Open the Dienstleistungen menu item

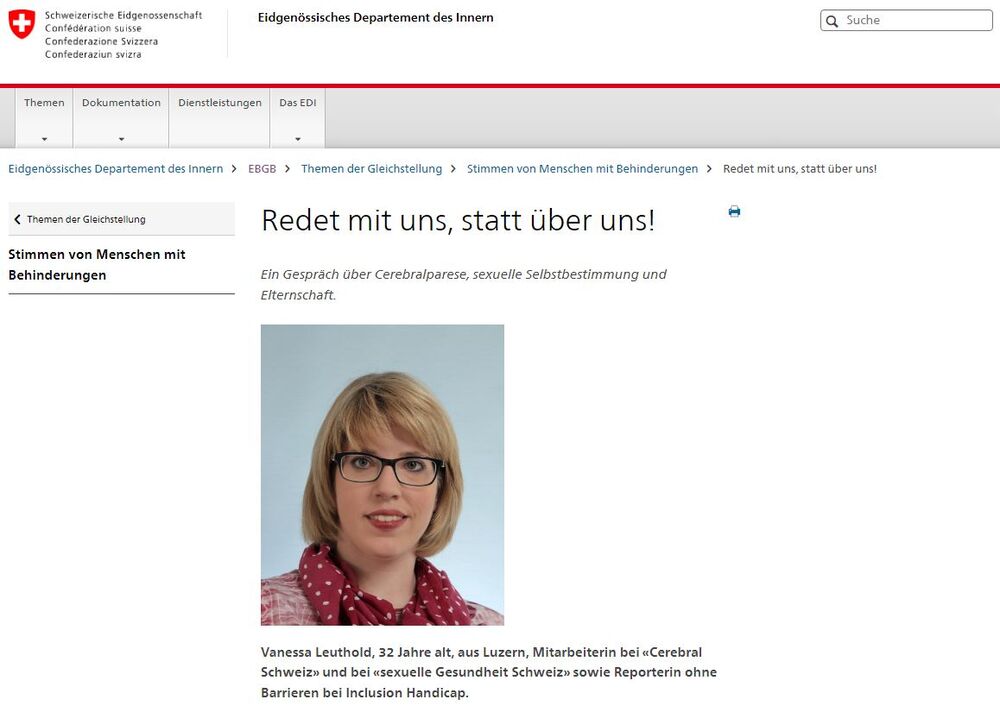click(x=220, y=103)
